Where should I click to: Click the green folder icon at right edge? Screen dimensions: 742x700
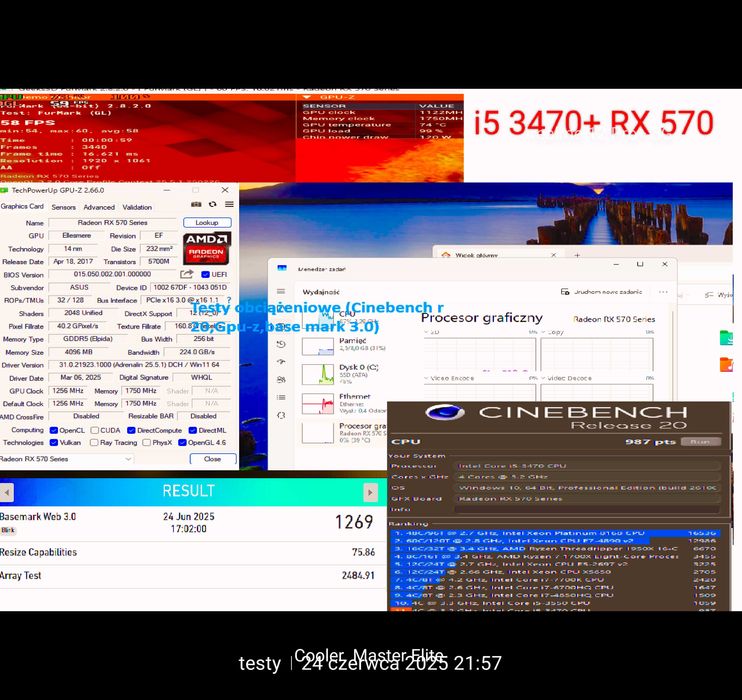726,338
